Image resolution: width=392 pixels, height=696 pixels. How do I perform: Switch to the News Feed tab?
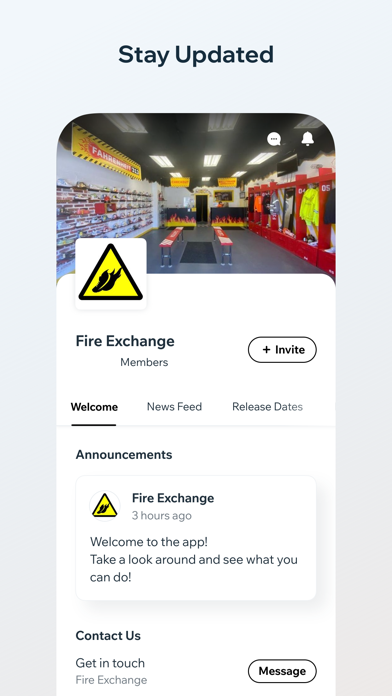pos(174,407)
